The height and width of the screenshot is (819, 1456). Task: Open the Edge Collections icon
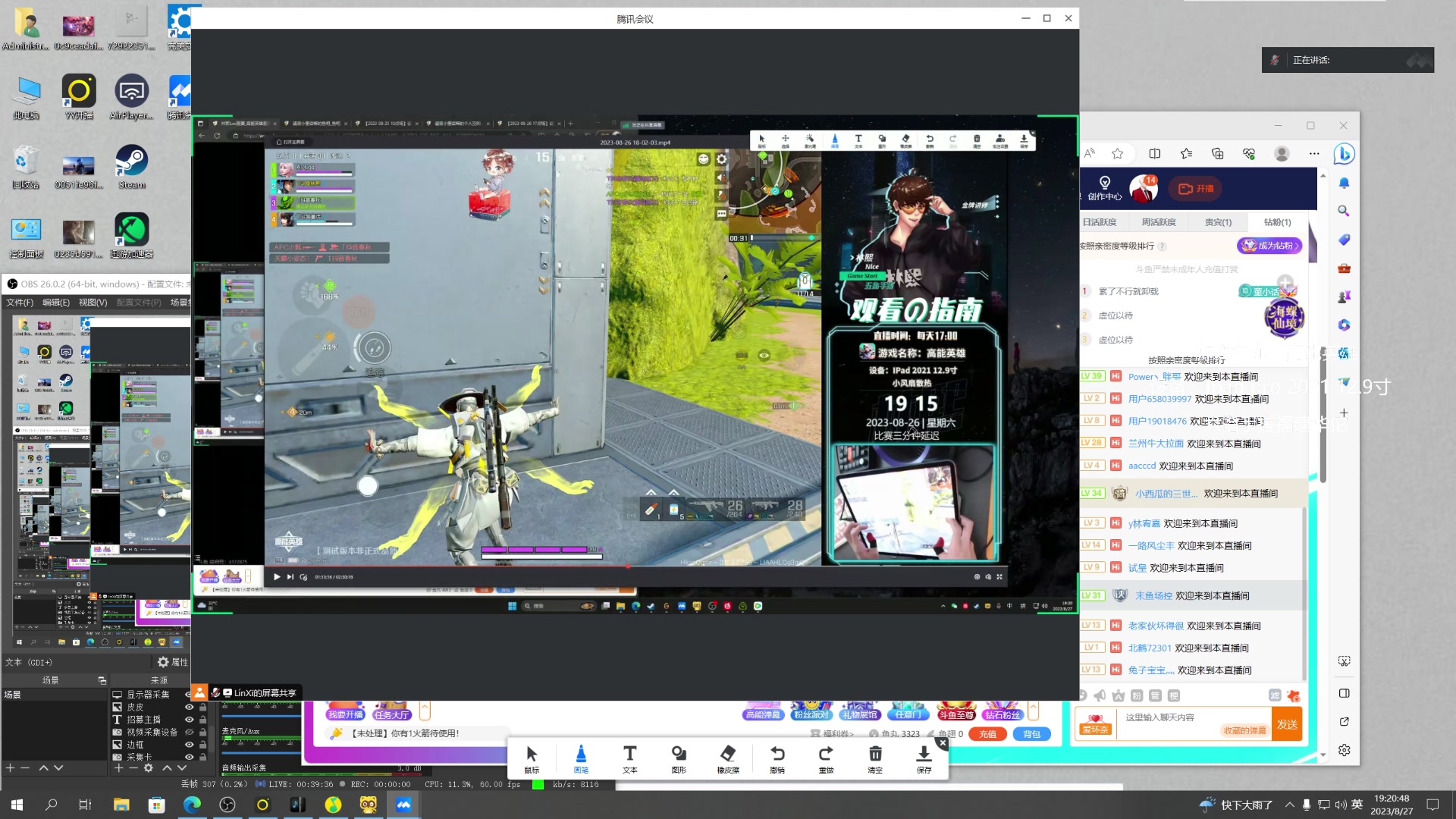click(1217, 154)
